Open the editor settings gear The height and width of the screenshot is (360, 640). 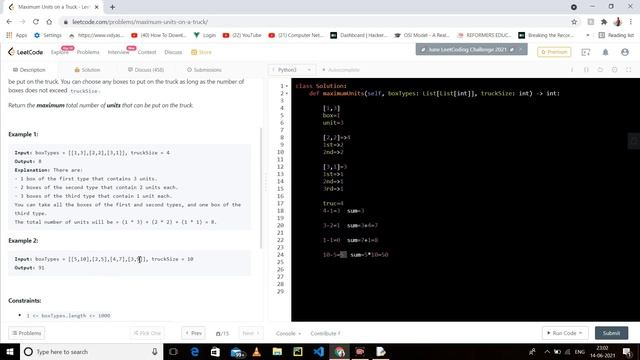(x=614, y=70)
